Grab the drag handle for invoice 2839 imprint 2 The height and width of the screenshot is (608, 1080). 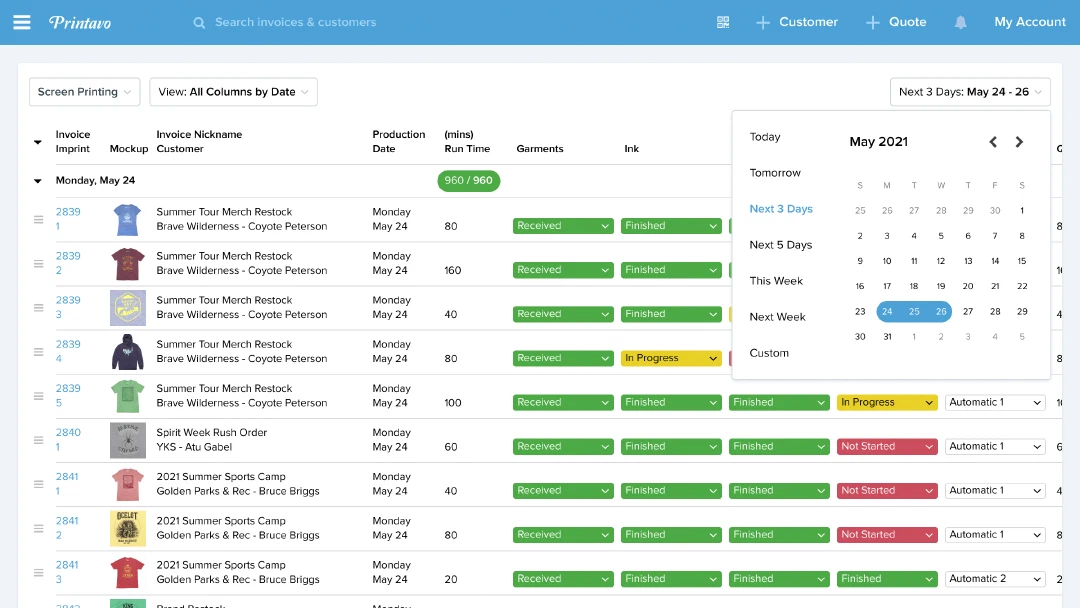pos(39,264)
